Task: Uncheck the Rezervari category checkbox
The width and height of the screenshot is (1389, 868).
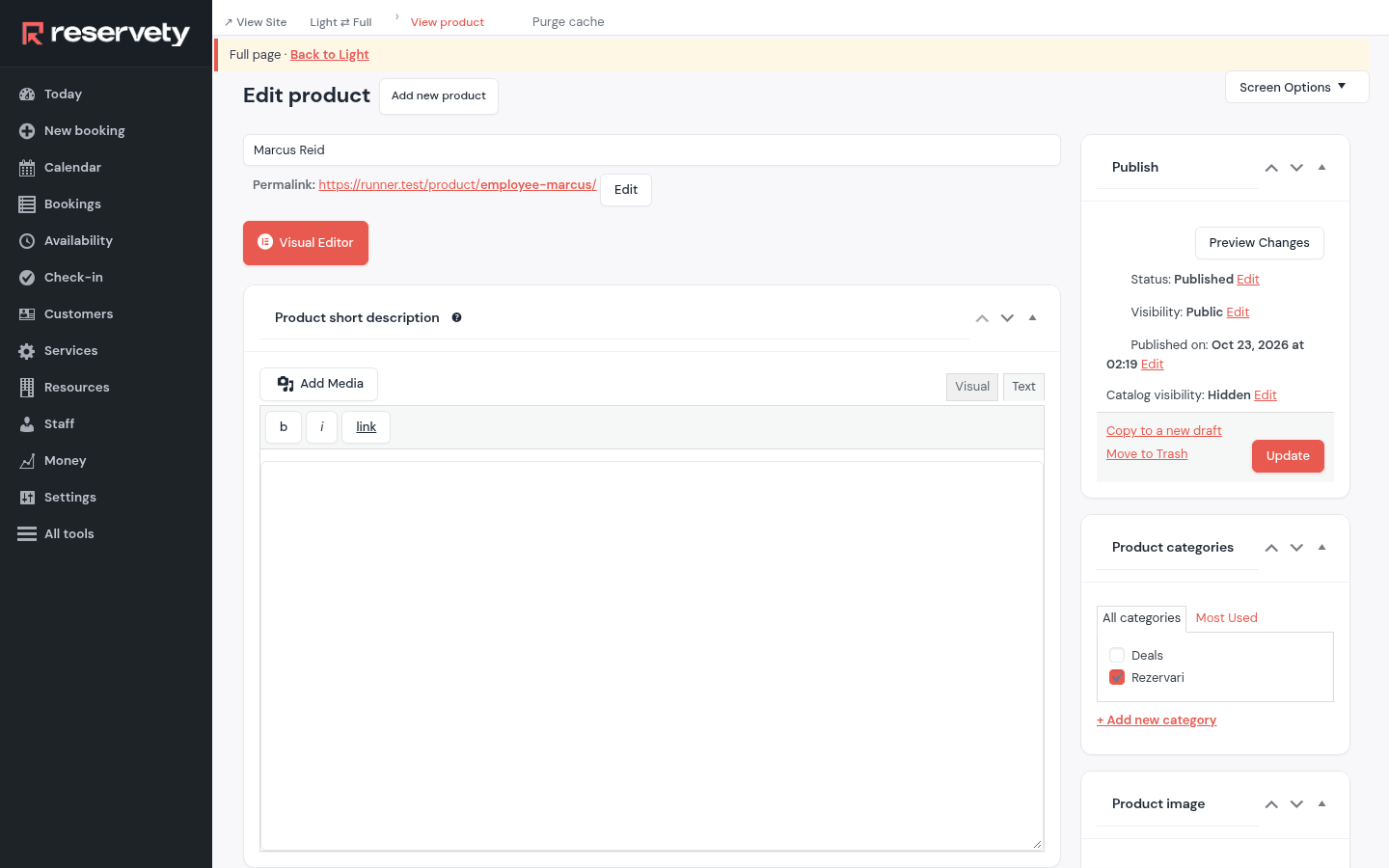Action: (x=1117, y=677)
